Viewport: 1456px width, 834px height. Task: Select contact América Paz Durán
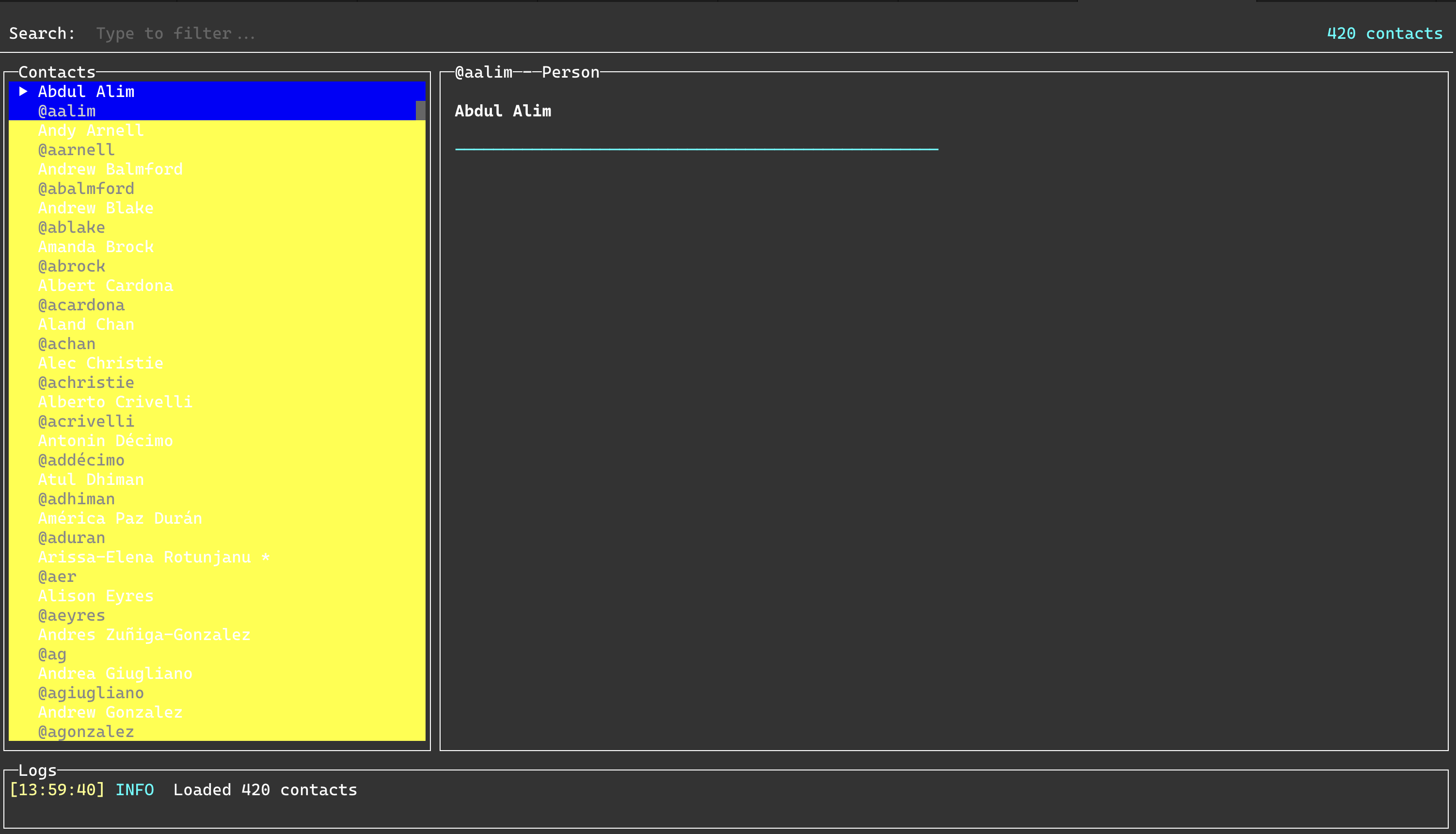pyautogui.click(x=120, y=518)
